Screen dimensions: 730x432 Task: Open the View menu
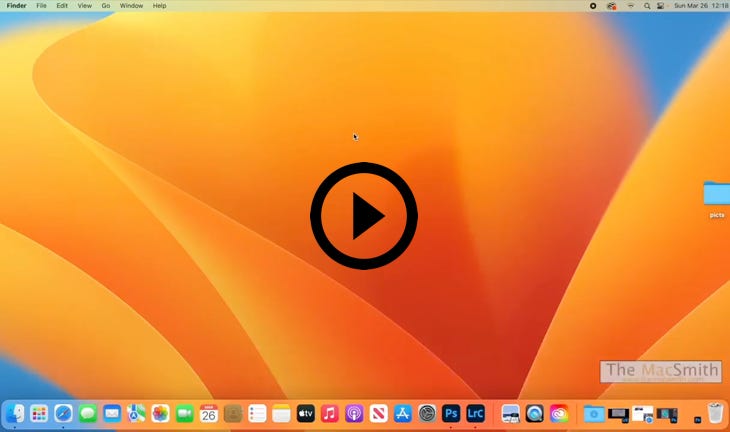[84, 6]
